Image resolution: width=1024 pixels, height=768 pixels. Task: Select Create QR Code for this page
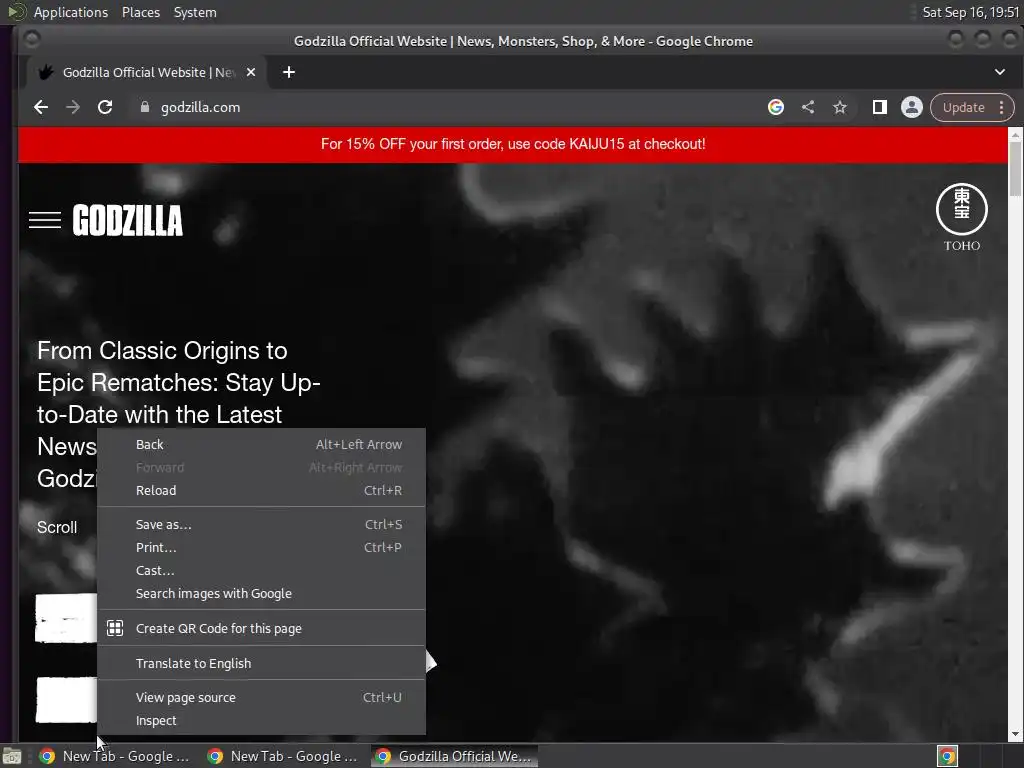coord(261,628)
